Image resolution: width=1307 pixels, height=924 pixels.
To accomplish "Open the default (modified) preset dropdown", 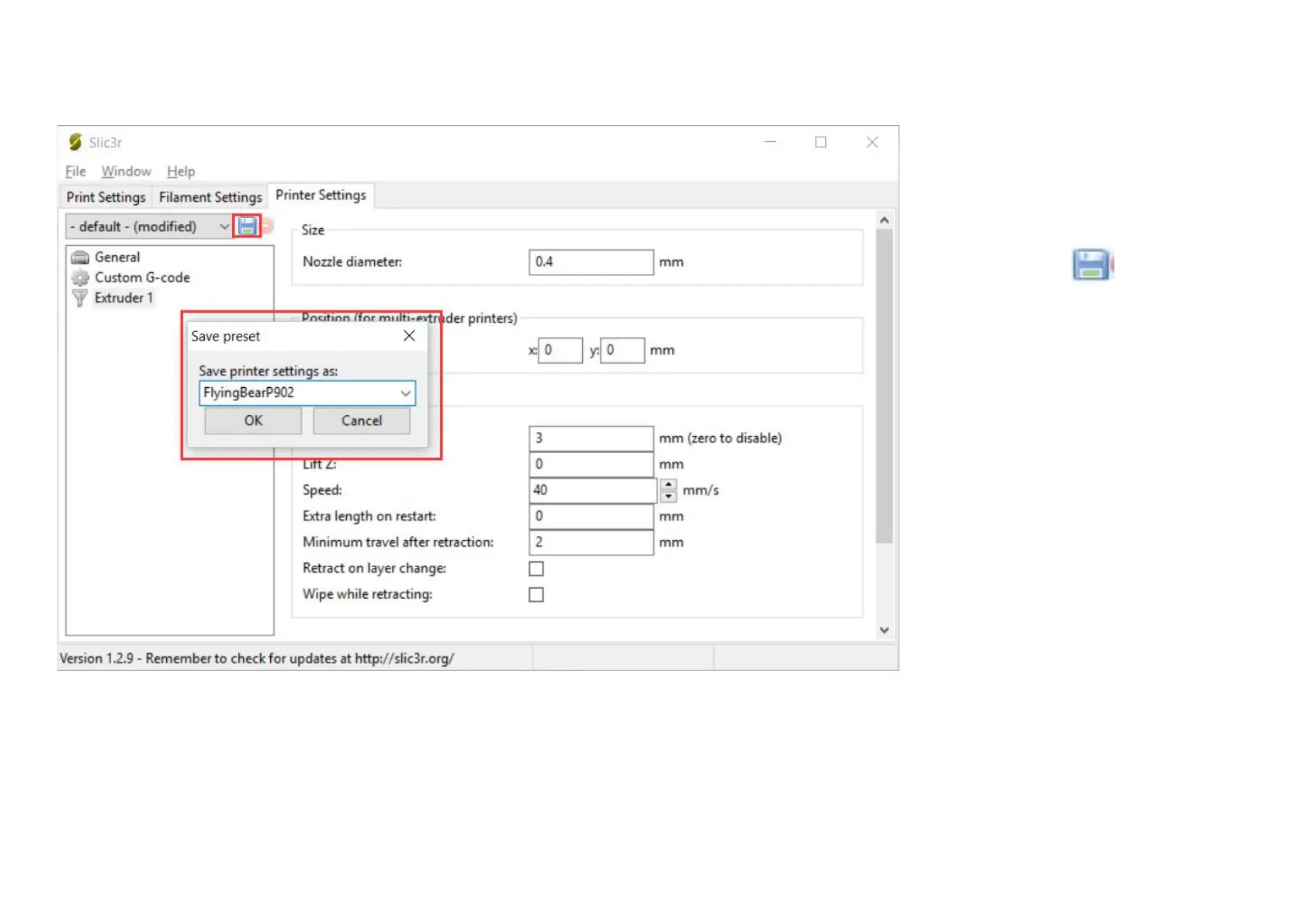I will coord(224,227).
